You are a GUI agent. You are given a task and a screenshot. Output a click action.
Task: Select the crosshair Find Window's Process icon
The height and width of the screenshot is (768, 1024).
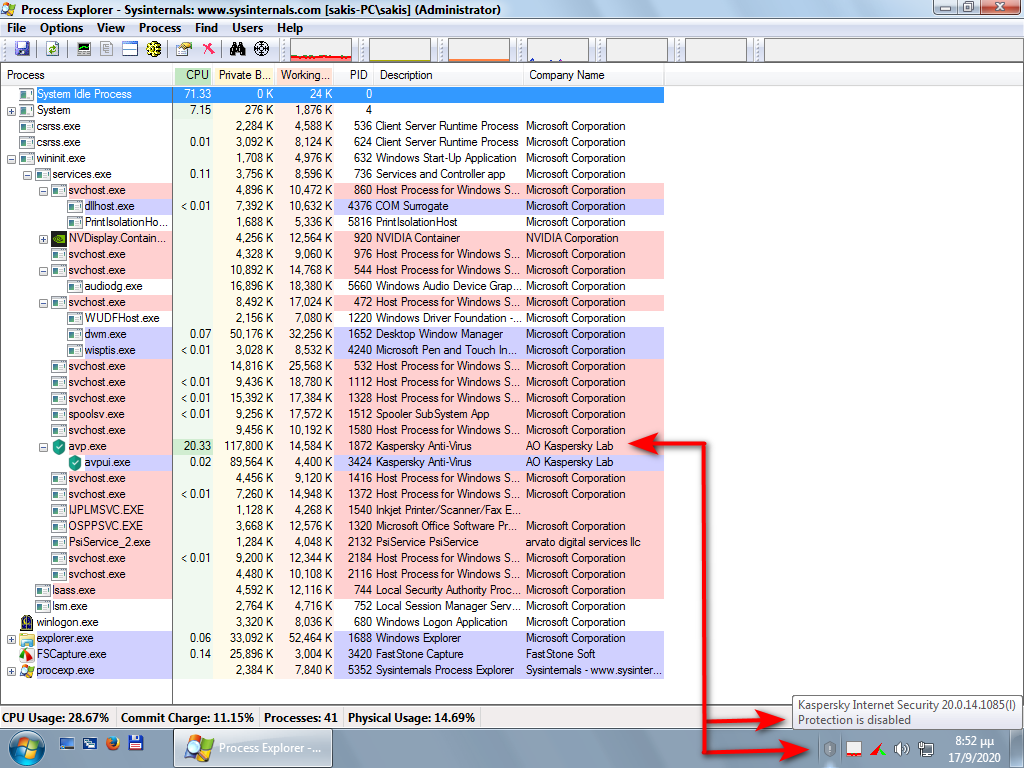[261, 49]
